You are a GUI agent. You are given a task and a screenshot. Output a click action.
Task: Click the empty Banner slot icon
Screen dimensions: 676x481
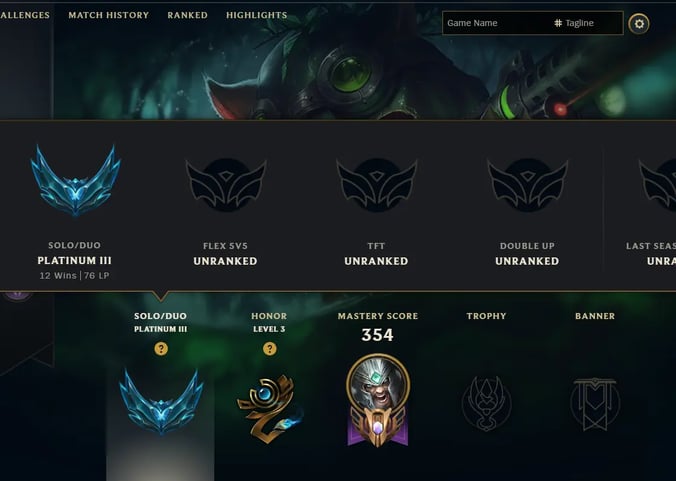[x=595, y=404]
